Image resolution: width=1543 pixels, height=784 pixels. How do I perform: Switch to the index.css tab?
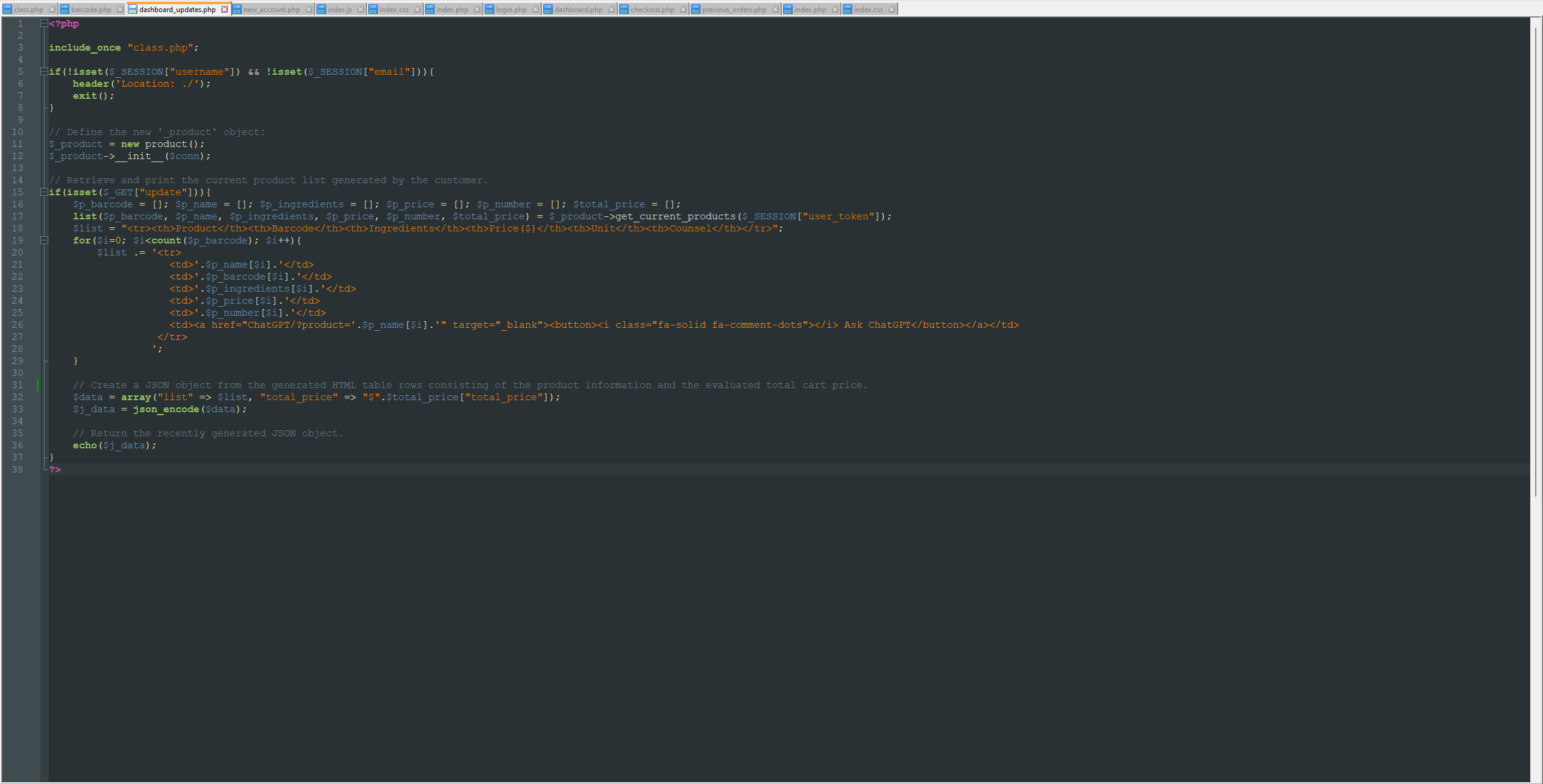[393, 9]
